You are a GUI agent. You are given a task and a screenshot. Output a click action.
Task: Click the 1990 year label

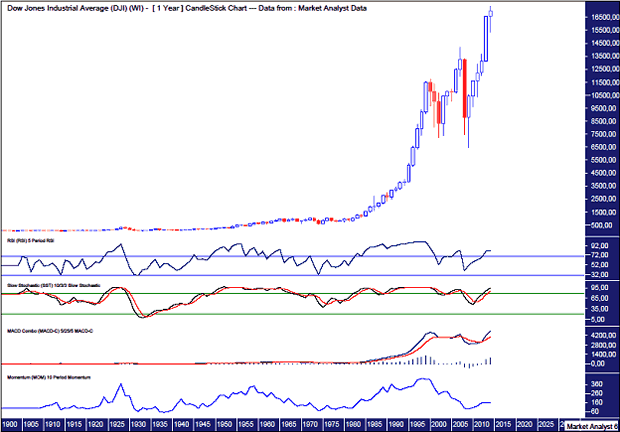pyautogui.click(x=396, y=424)
